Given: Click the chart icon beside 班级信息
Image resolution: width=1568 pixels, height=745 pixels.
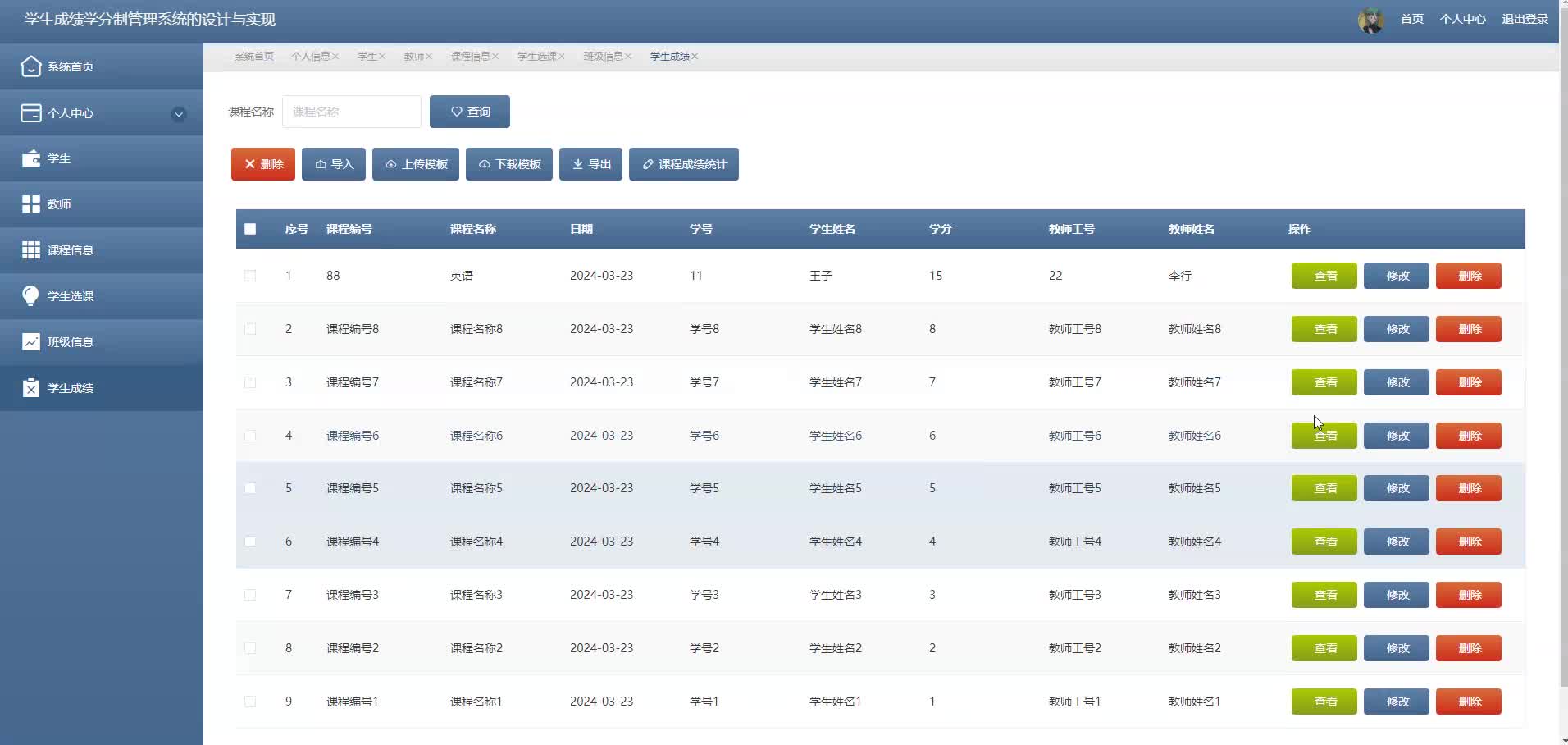Looking at the screenshot, I should pyautogui.click(x=31, y=342).
